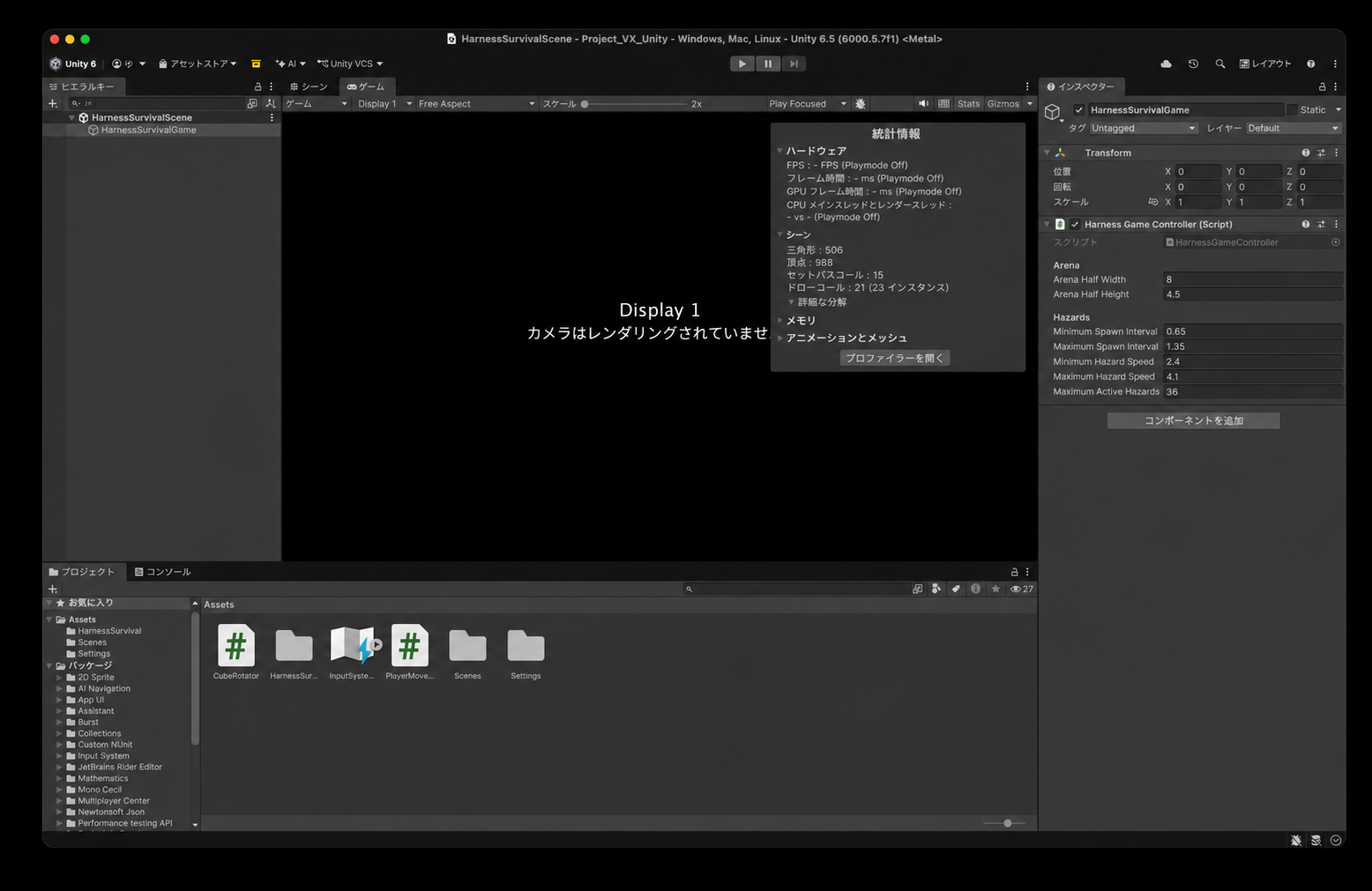
Task: Click the global search magnifier icon
Action: point(1220,63)
